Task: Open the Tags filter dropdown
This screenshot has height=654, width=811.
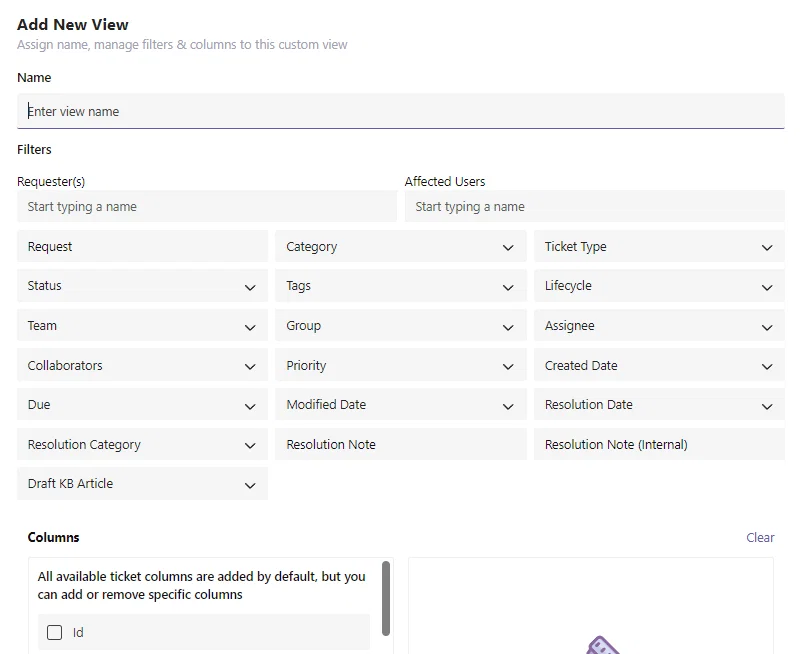Action: [x=401, y=286]
